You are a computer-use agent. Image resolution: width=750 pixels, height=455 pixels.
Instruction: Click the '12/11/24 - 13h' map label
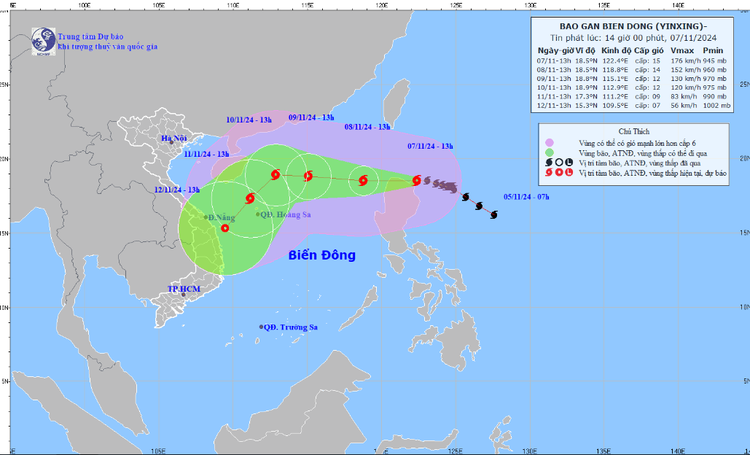(177, 189)
